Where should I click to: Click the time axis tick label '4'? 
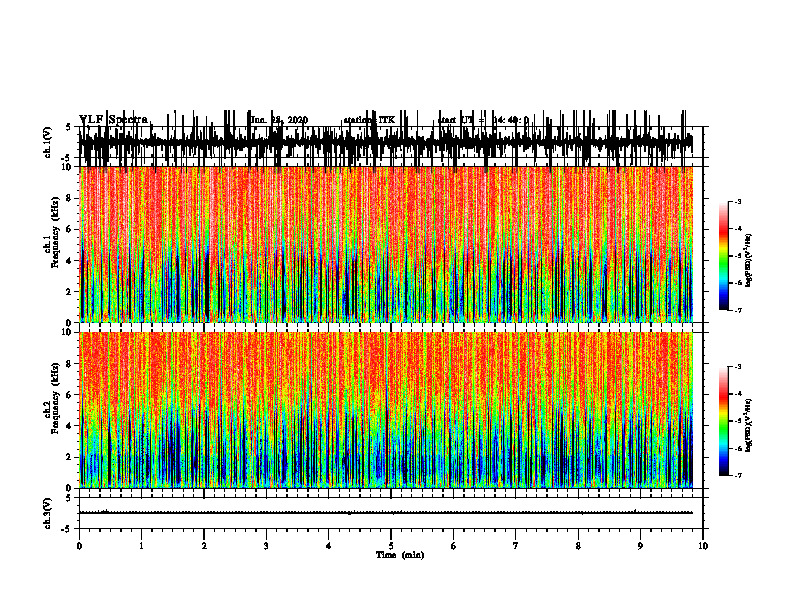tap(329, 546)
